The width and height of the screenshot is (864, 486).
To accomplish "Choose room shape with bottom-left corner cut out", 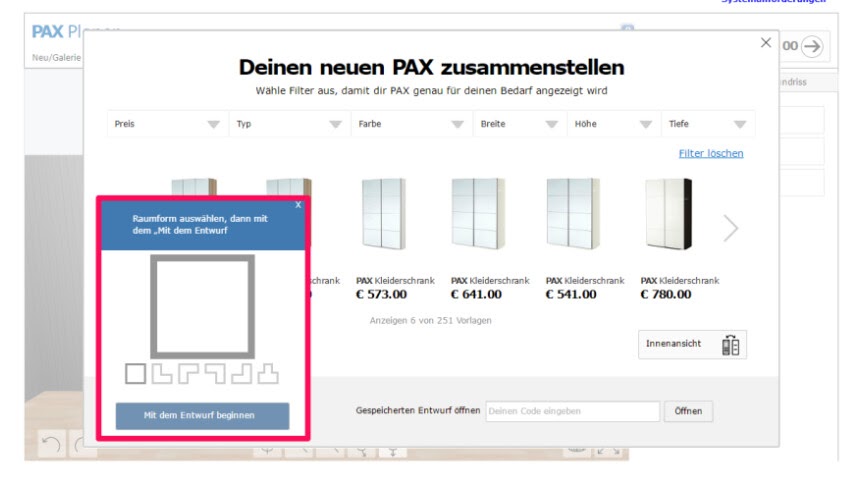I will click(215, 374).
